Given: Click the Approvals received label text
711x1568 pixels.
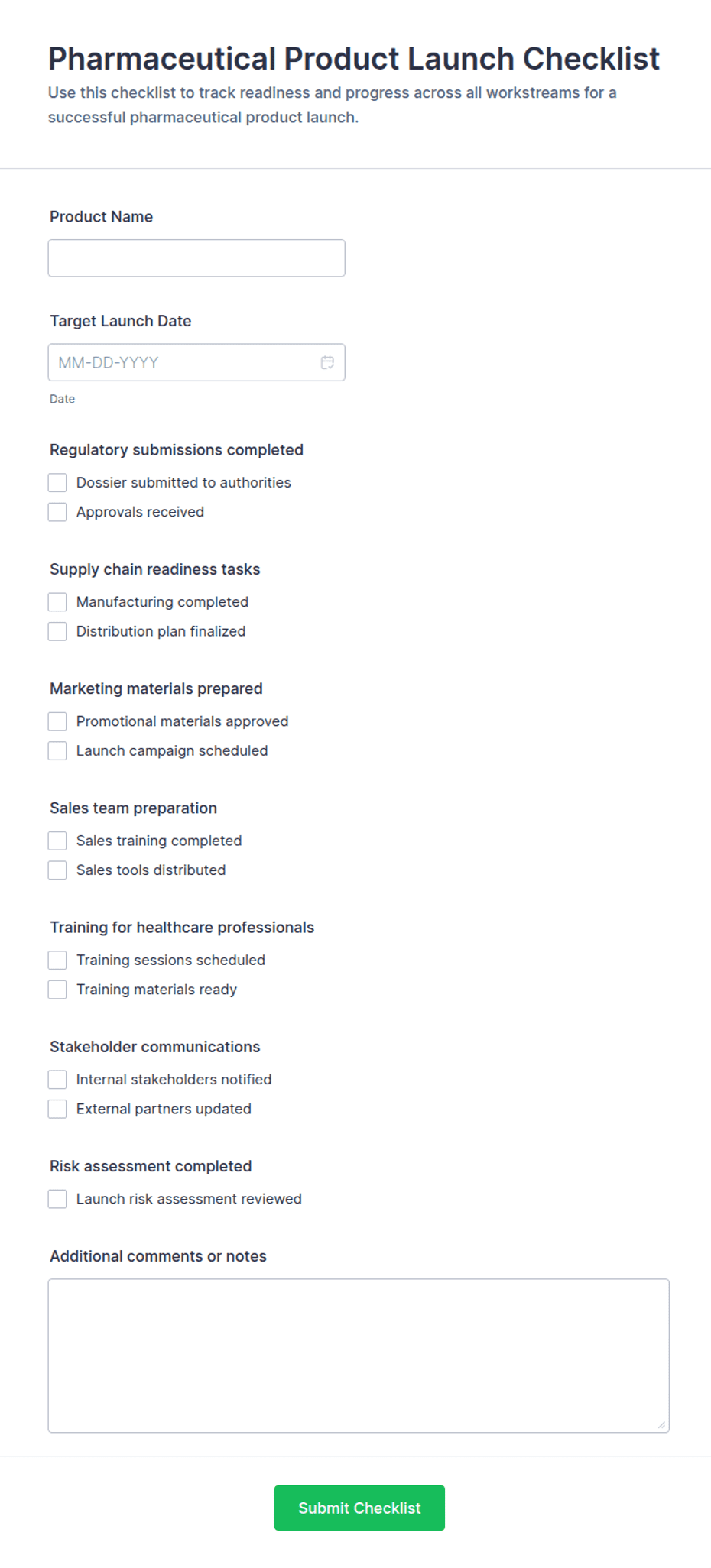Looking at the screenshot, I should (x=140, y=512).
